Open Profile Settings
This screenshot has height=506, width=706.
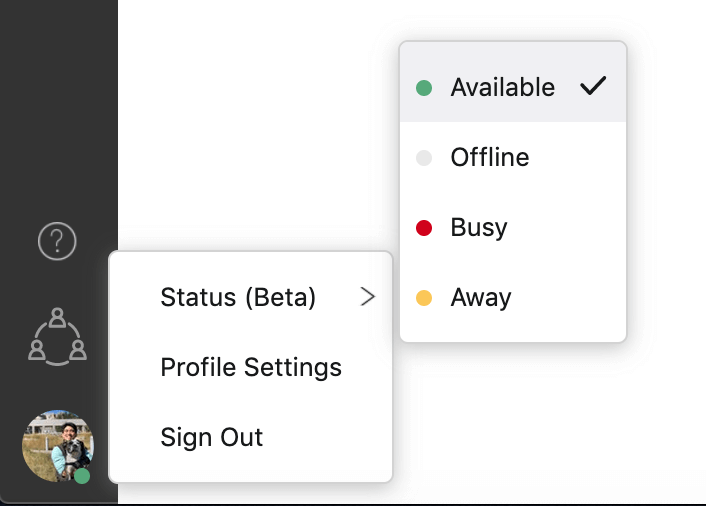click(250, 367)
